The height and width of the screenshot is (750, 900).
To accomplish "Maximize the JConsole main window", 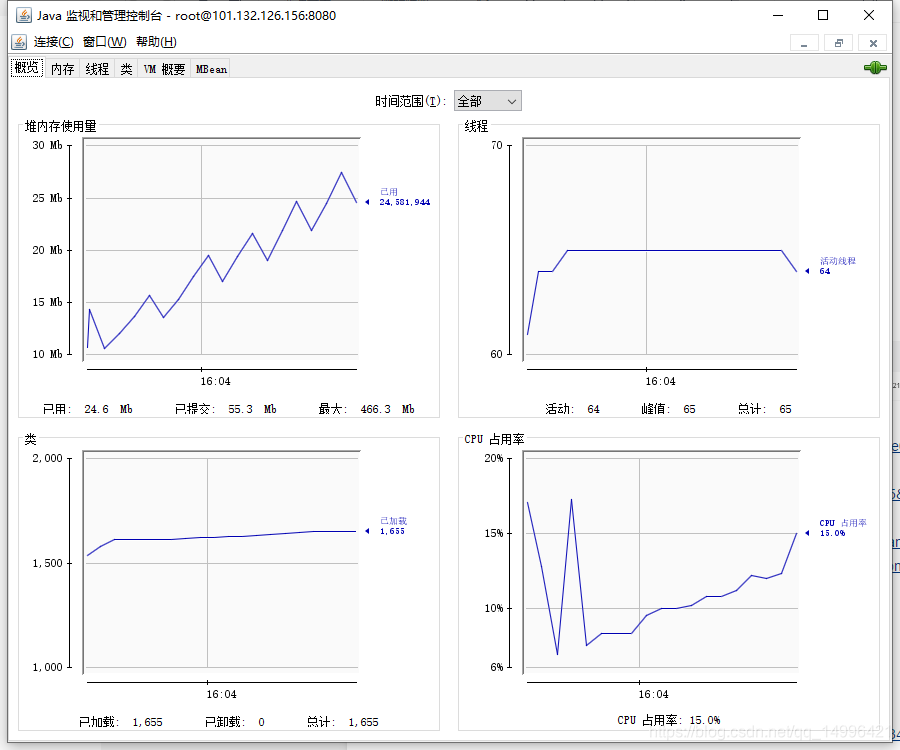I will pyautogui.click(x=823, y=15).
